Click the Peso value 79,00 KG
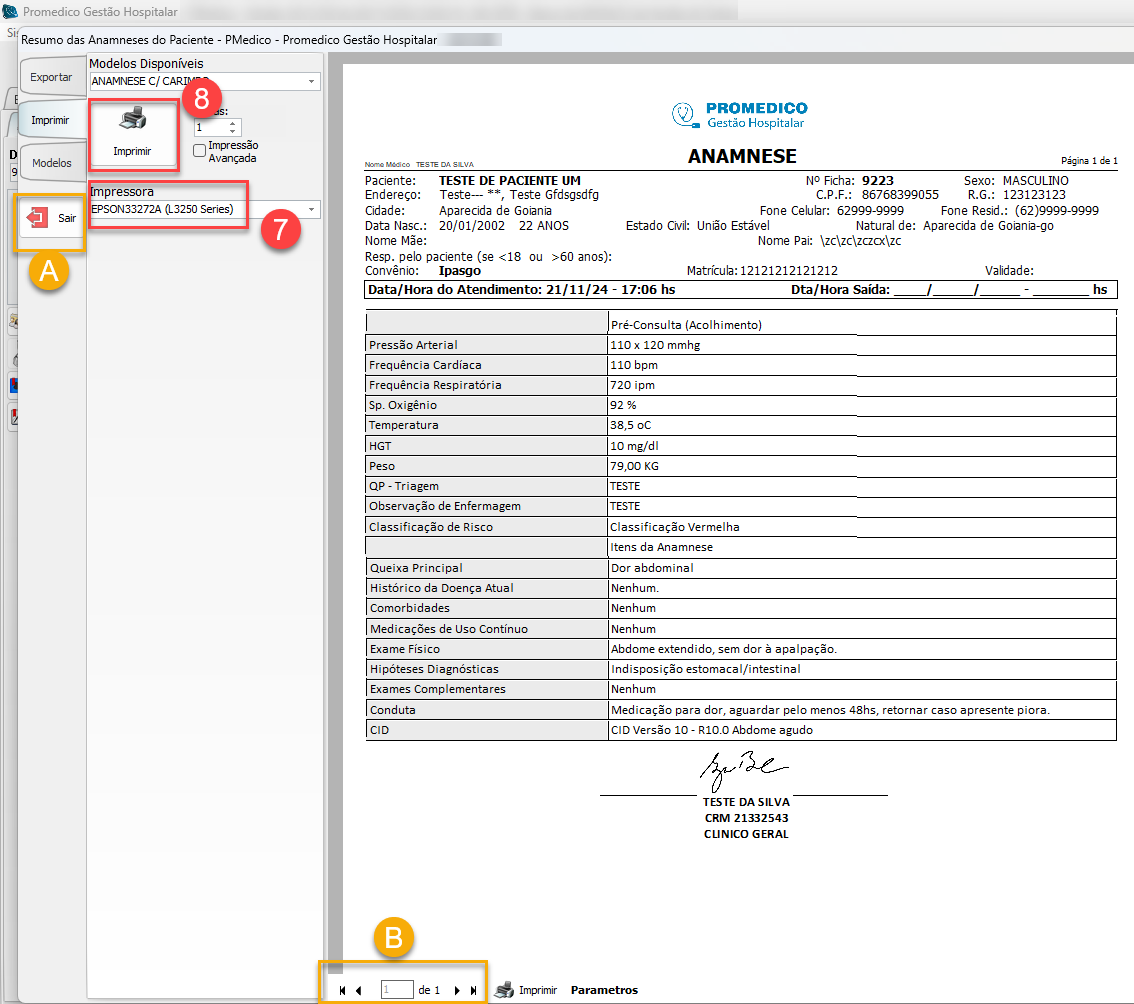The image size is (1134, 1004). (x=634, y=467)
